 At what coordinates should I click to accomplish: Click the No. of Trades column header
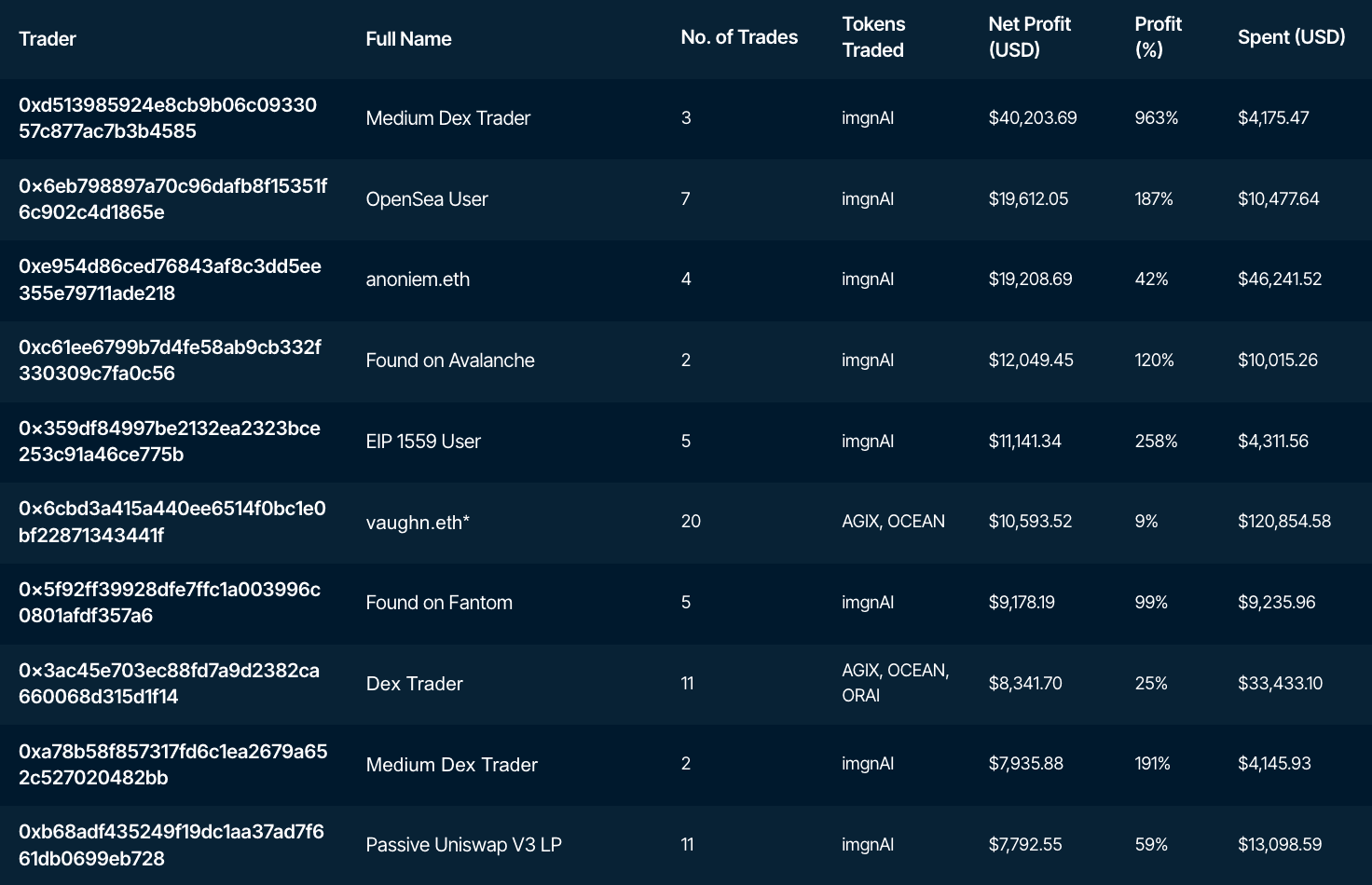[739, 37]
